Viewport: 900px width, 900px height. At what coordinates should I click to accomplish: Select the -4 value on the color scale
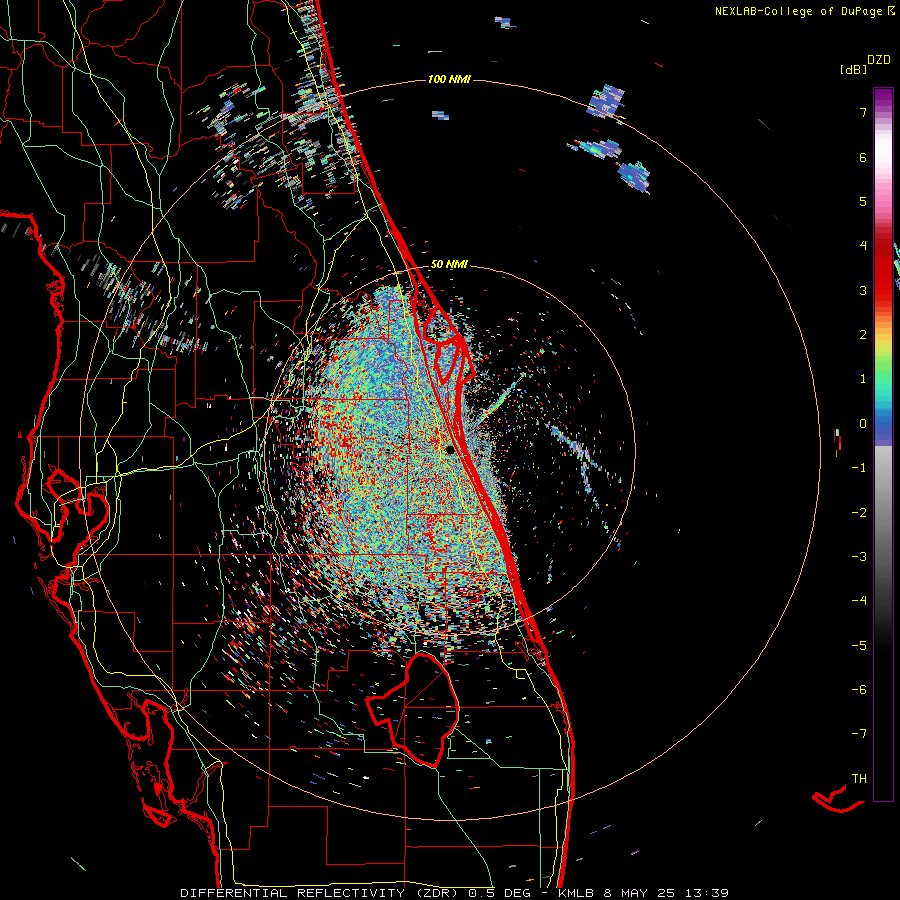tap(859, 601)
